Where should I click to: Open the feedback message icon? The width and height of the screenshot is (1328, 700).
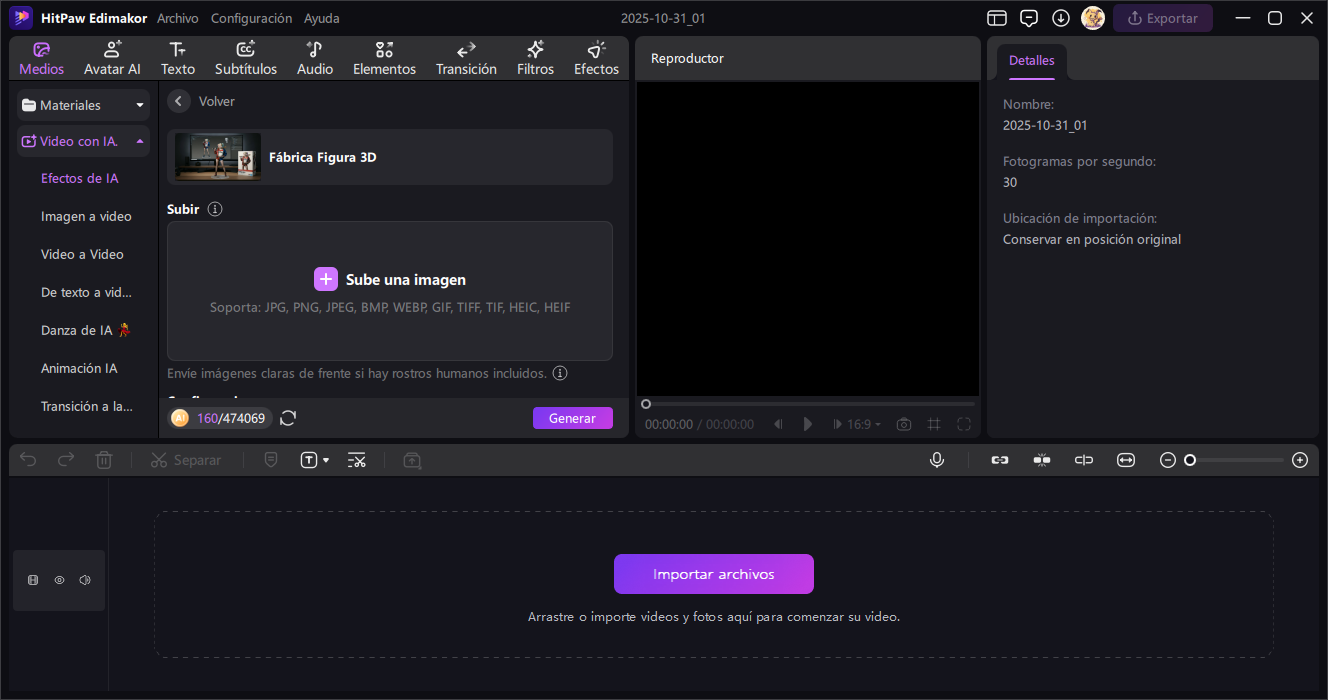[x=1029, y=18]
